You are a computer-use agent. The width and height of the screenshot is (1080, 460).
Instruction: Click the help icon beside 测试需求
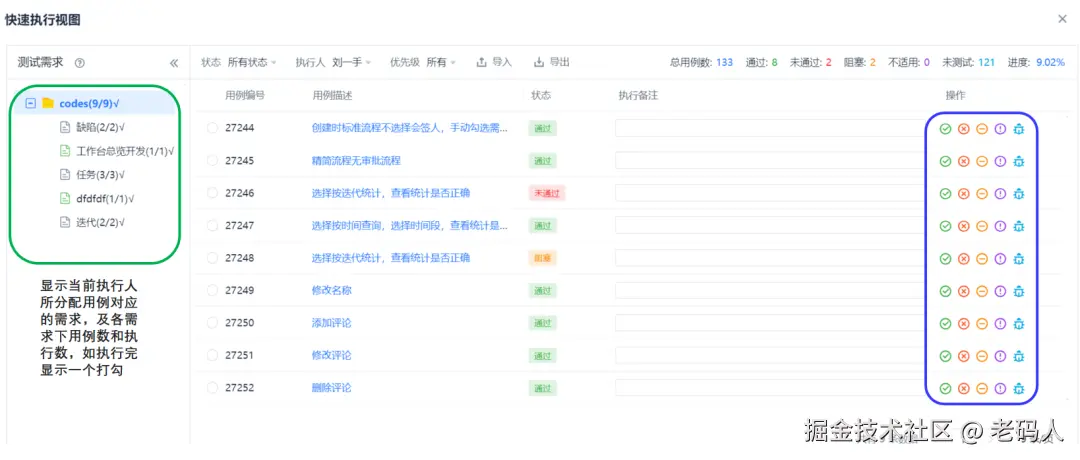[x=79, y=63]
